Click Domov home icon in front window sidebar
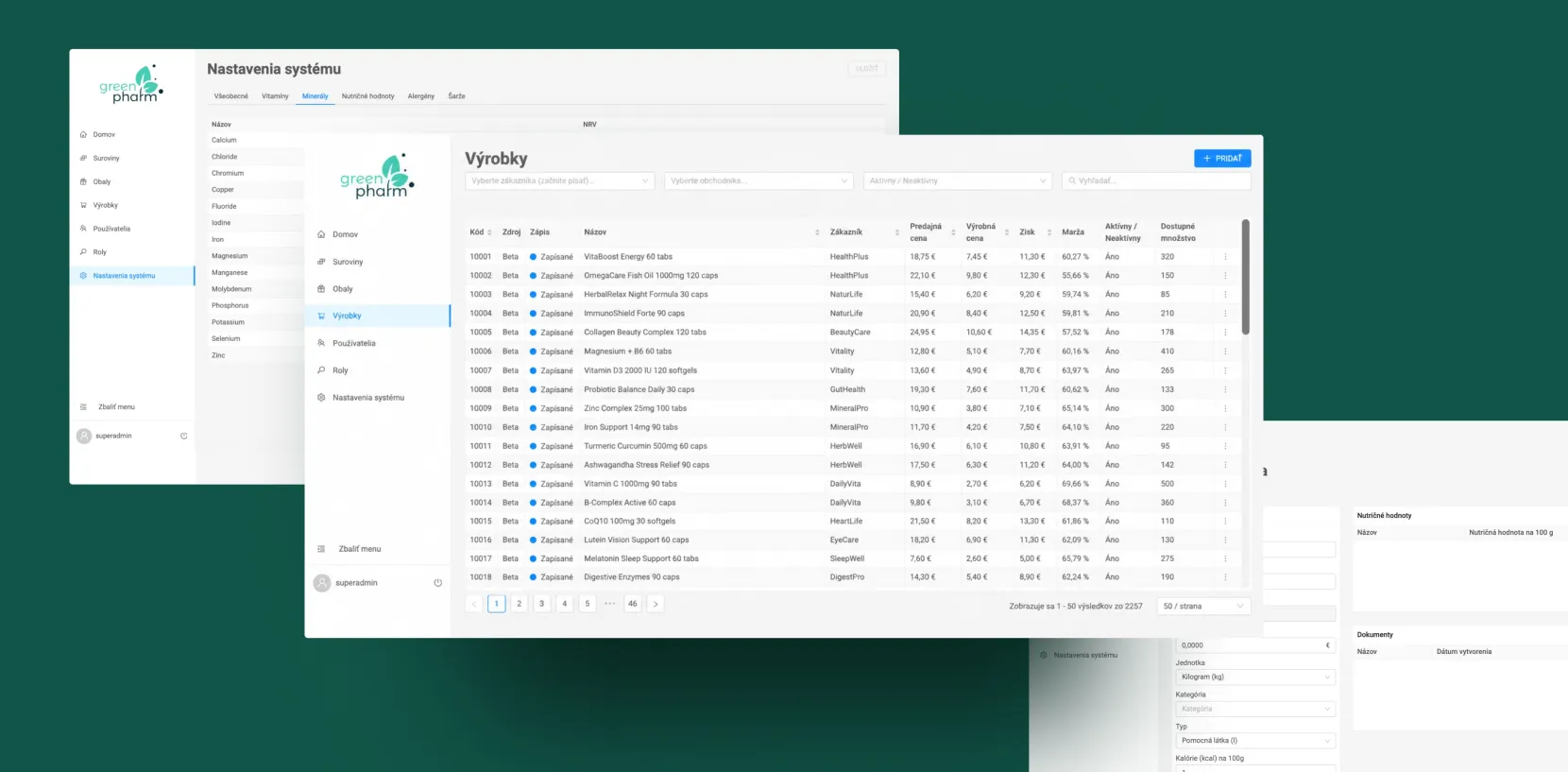 coord(321,234)
